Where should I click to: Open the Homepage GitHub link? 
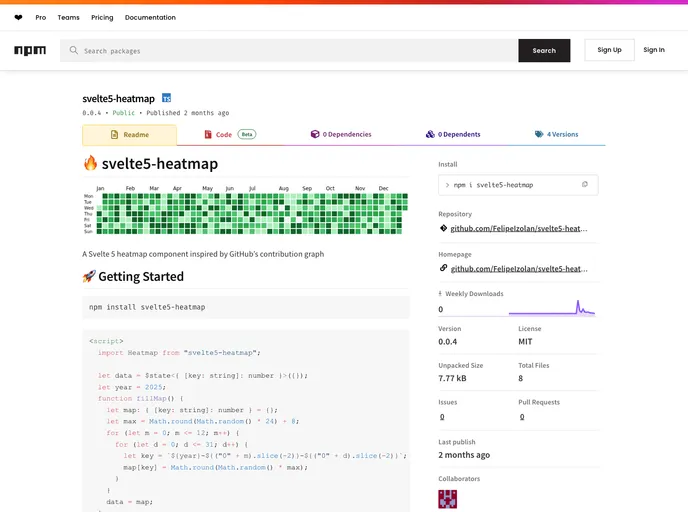pyautogui.click(x=519, y=269)
